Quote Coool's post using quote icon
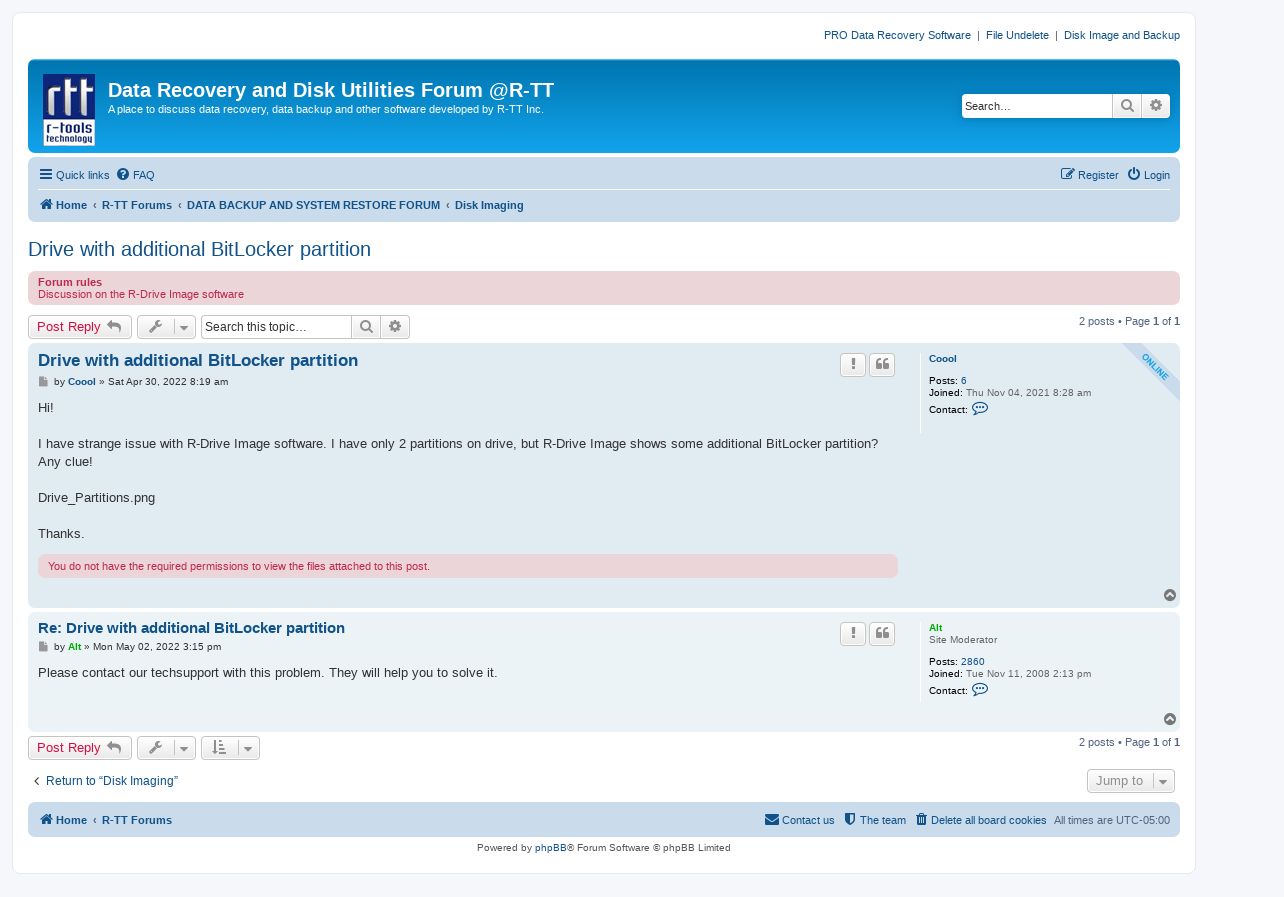 882,365
